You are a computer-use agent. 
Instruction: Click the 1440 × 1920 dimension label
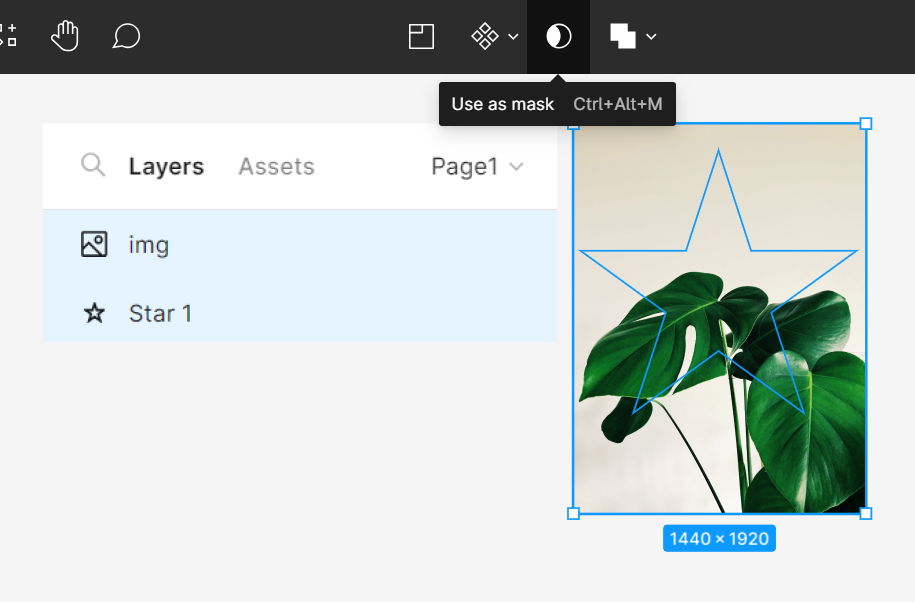pos(719,538)
